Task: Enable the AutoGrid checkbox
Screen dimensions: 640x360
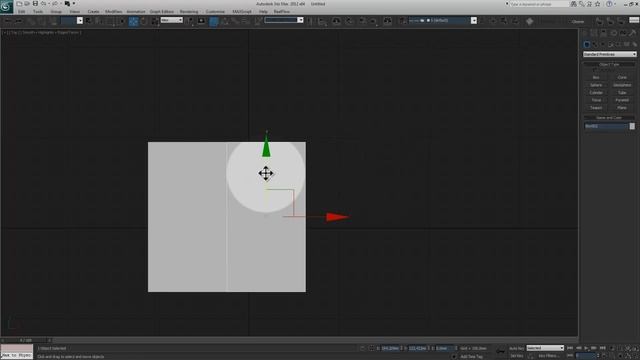Action: (x=594, y=70)
